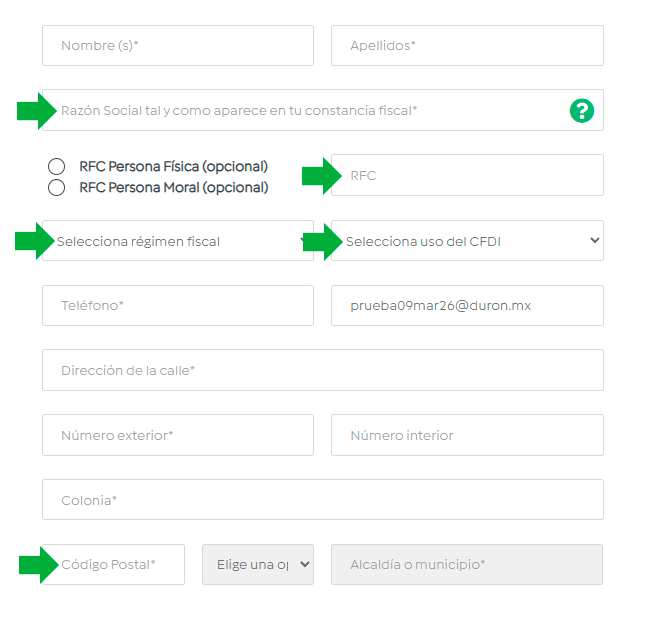Focus the Código Postal field

pos(118,564)
